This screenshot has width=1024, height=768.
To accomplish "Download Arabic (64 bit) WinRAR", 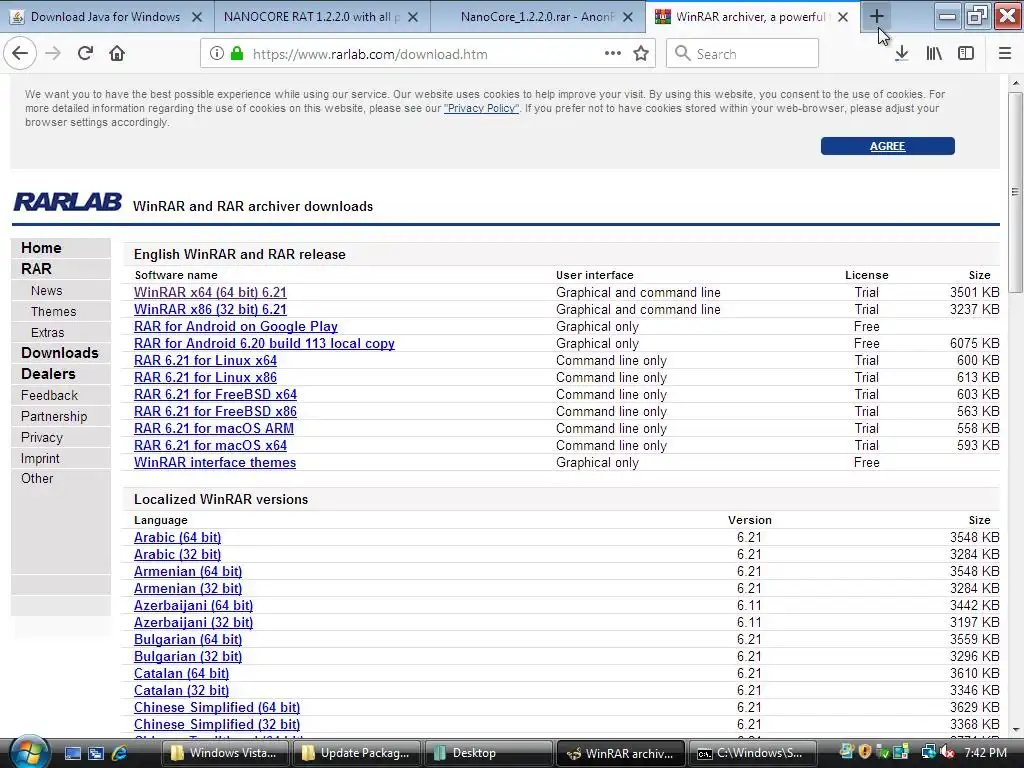I will [178, 537].
